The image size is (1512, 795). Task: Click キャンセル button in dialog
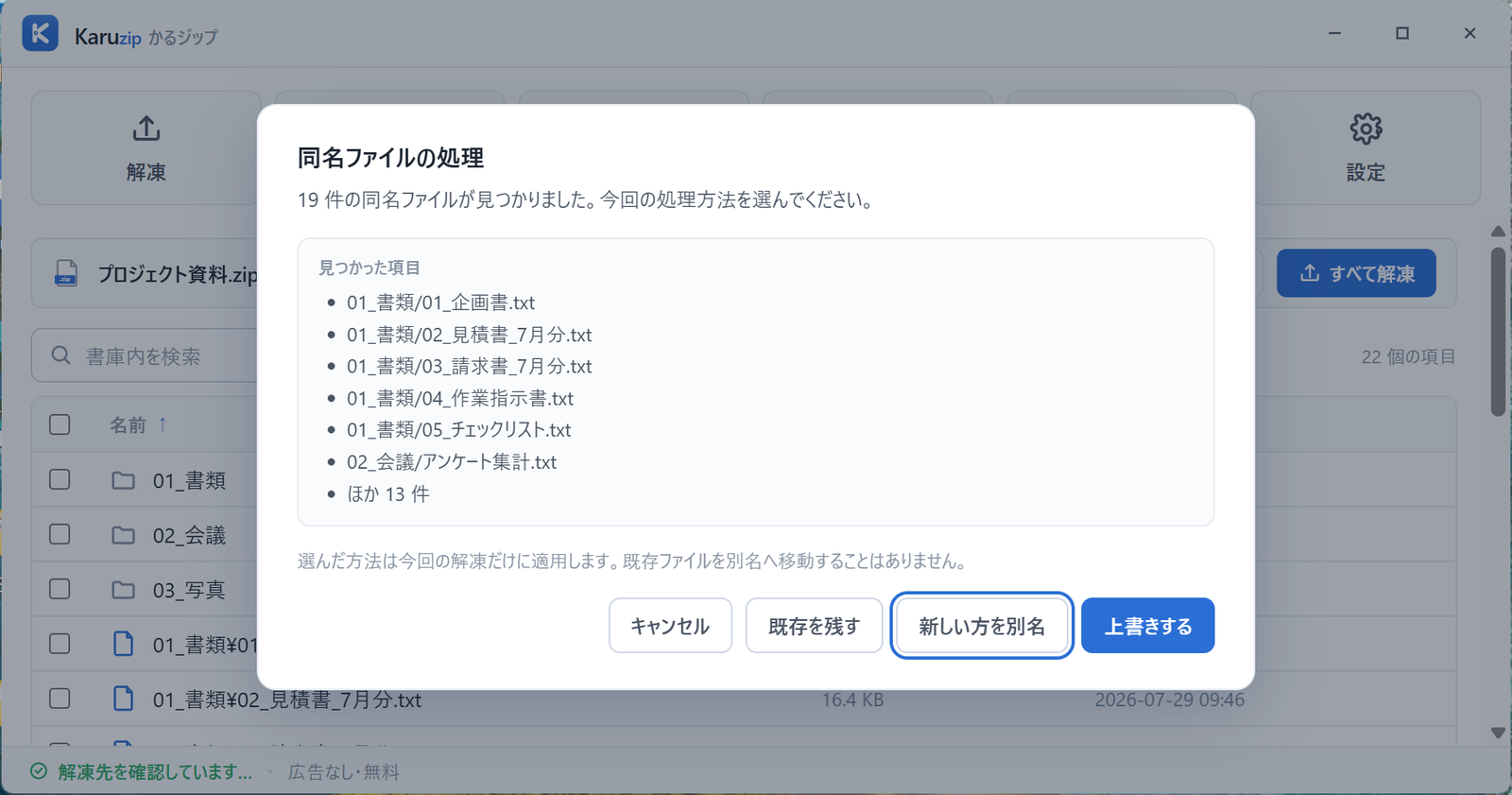(670, 626)
